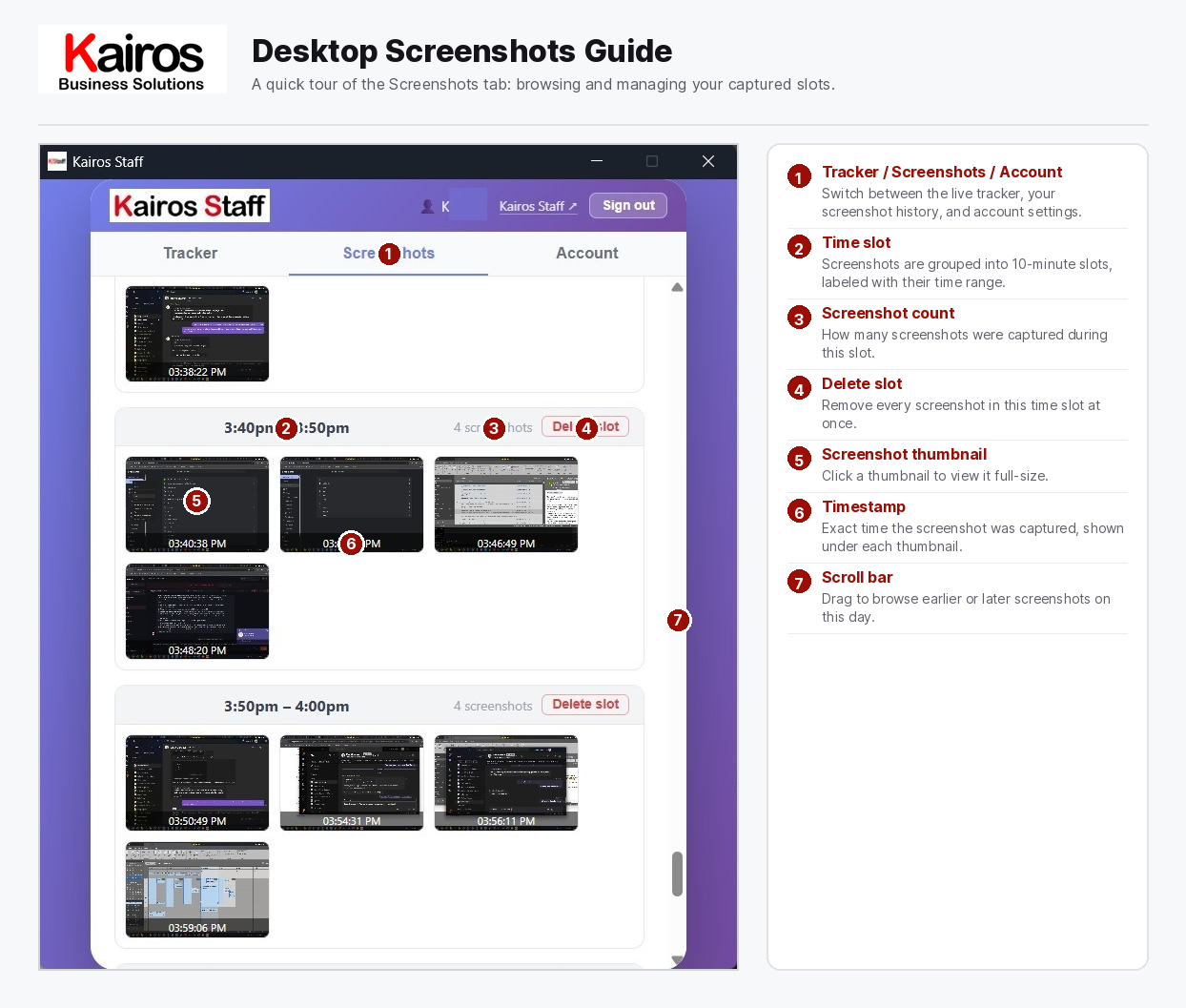The image size is (1186, 1008).
Task: Maximize the Kairos Staff window
Action: [x=652, y=161]
